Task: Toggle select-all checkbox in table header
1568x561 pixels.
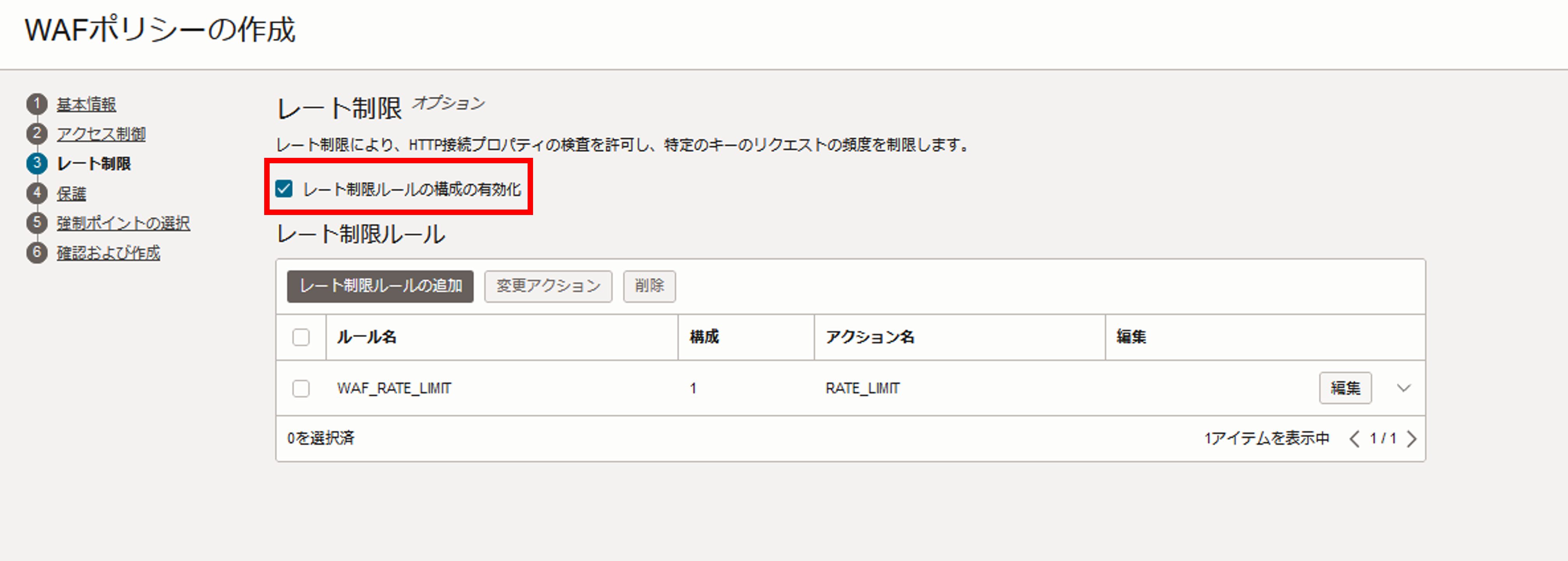Action: pos(301,337)
